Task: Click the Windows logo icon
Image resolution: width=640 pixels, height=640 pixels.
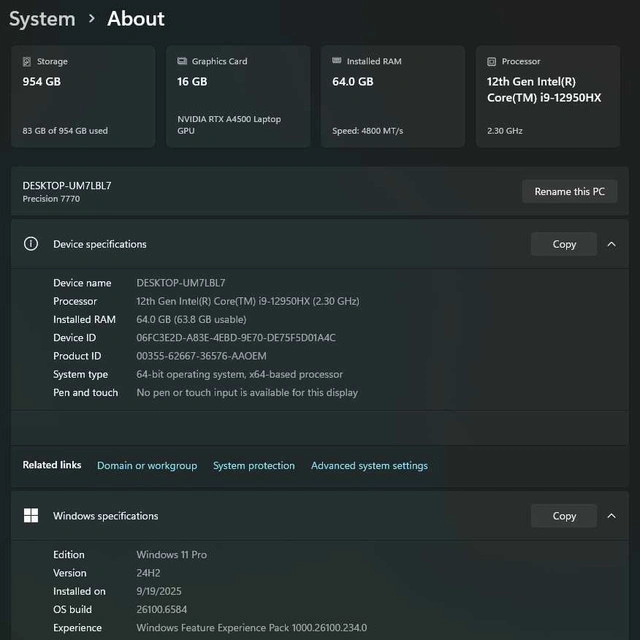Action: click(31, 516)
